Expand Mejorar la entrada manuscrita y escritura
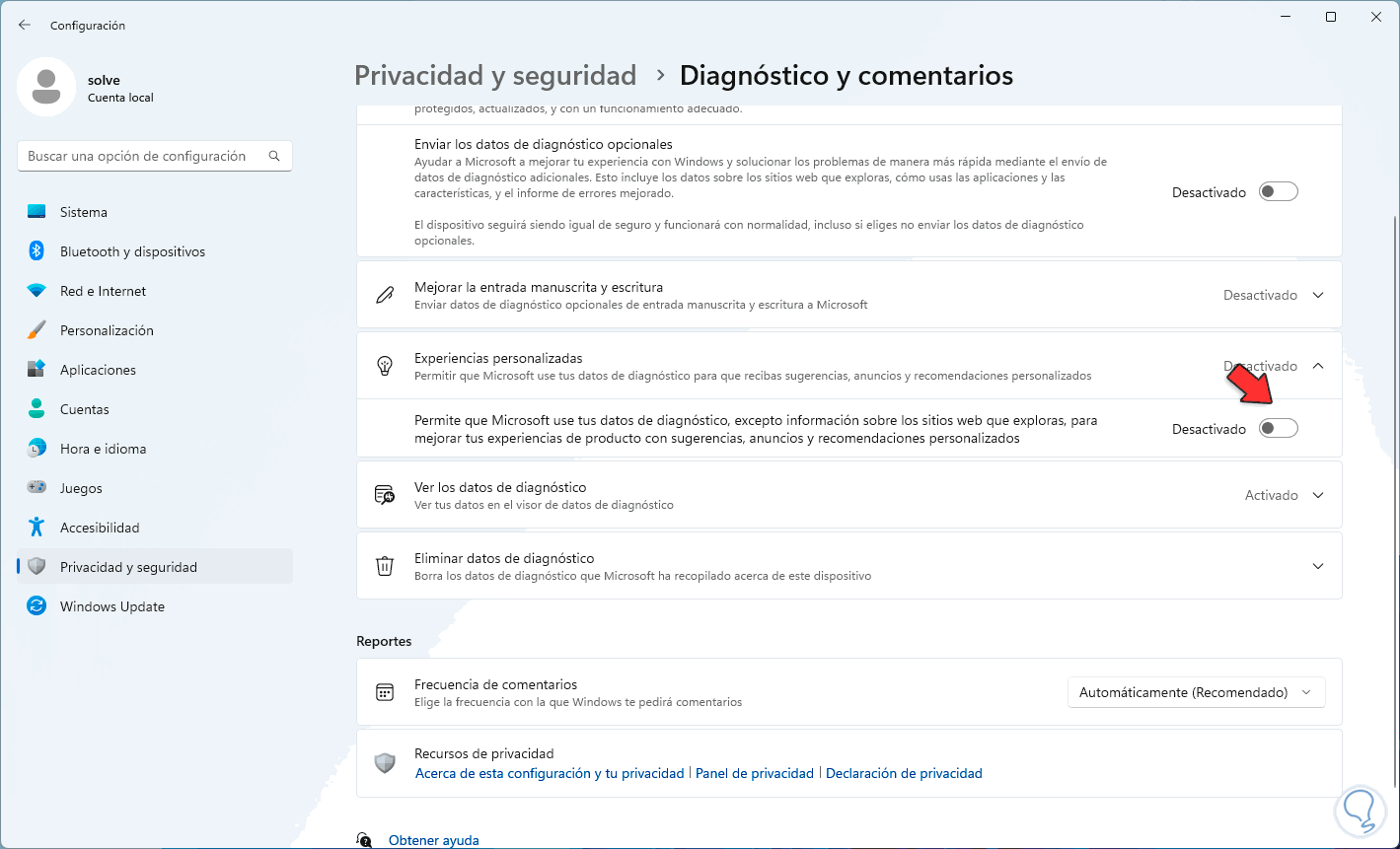This screenshot has width=1400, height=849. (1318, 295)
